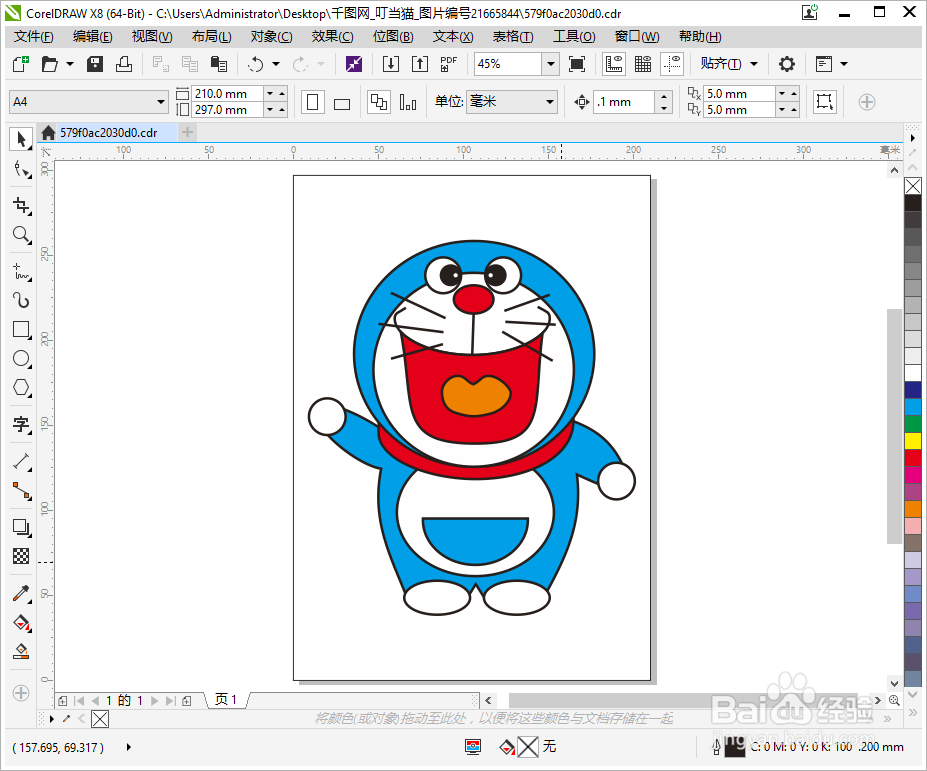
Task: Select the Interactive Fill tool
Action: click(x=21, y=623)
